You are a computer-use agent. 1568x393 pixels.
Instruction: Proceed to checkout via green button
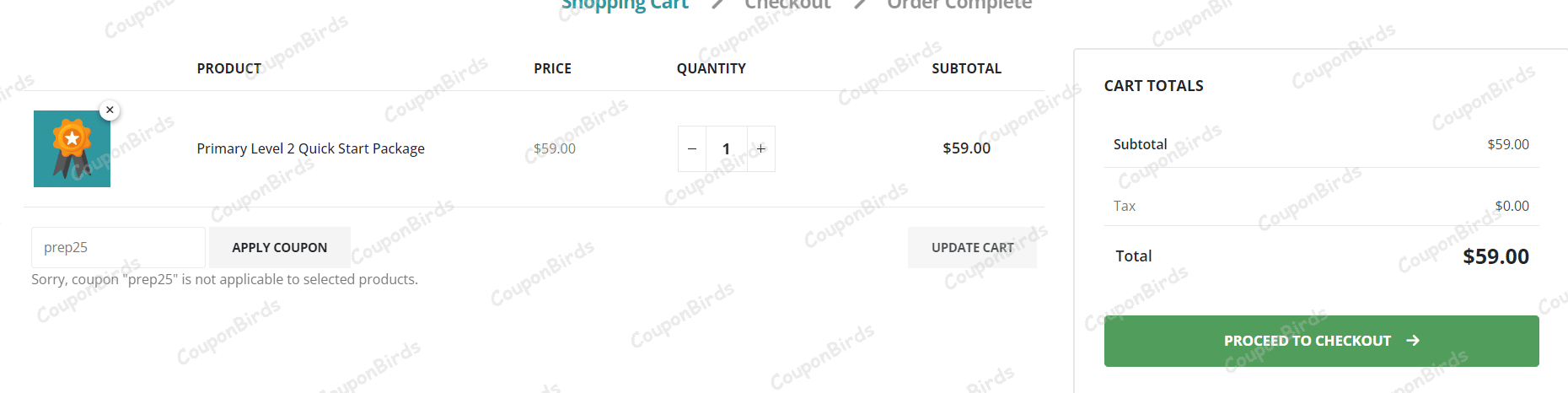point(1307,341)
